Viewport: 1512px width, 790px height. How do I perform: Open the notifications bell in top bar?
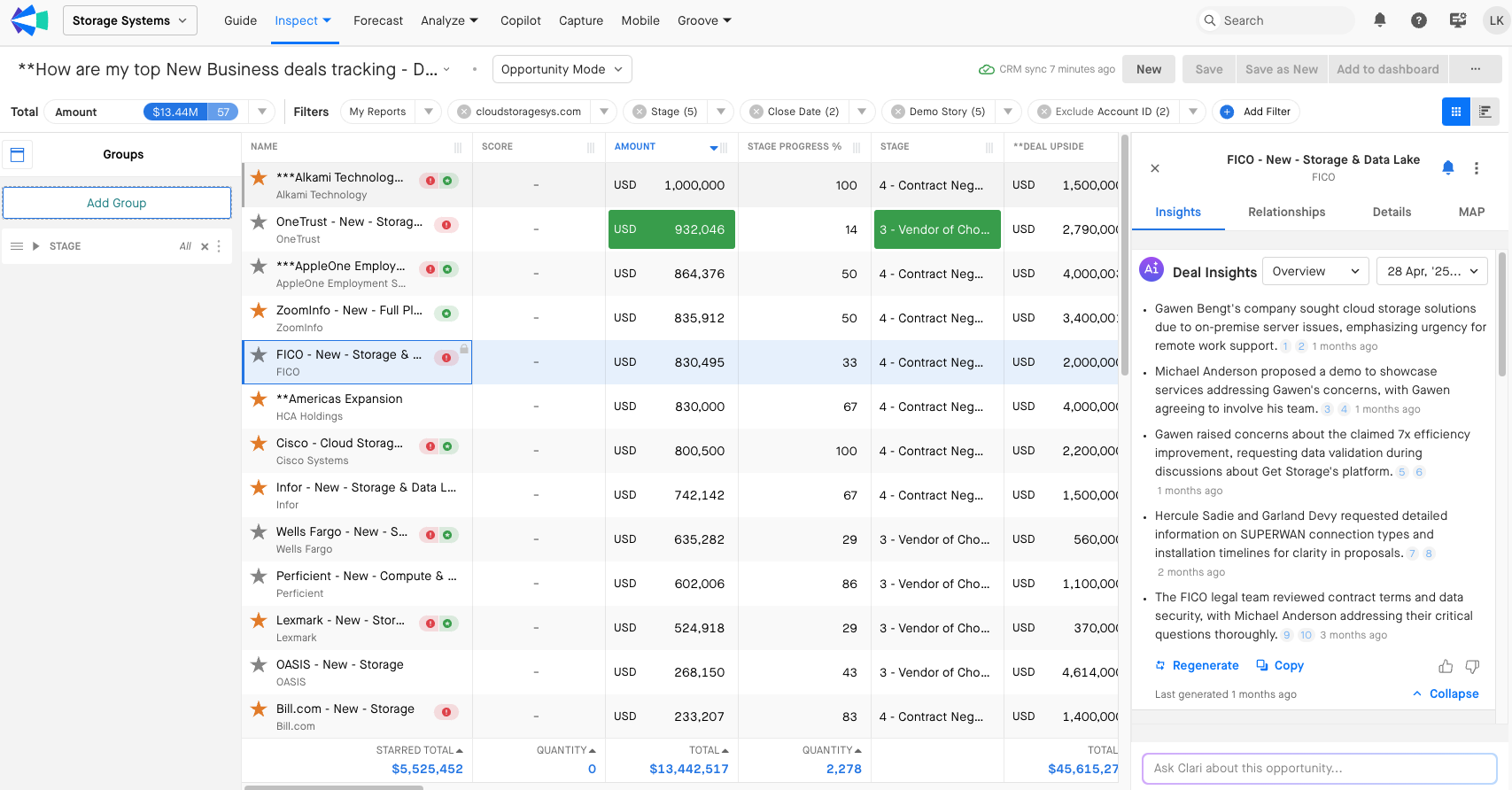point(1379,20)
